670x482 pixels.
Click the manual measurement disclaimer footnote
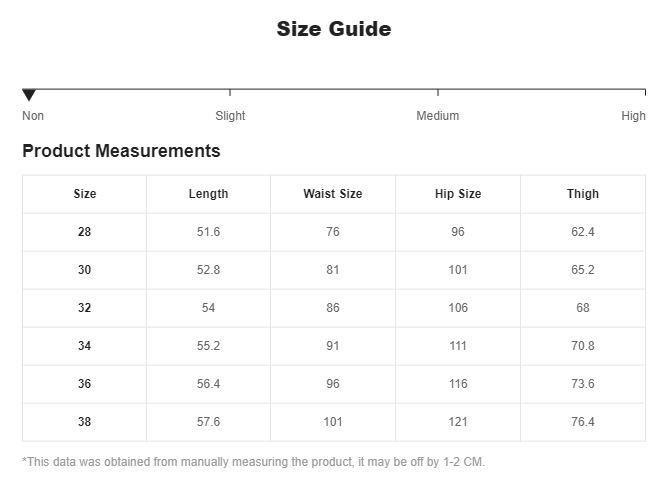tap(253, 462)
